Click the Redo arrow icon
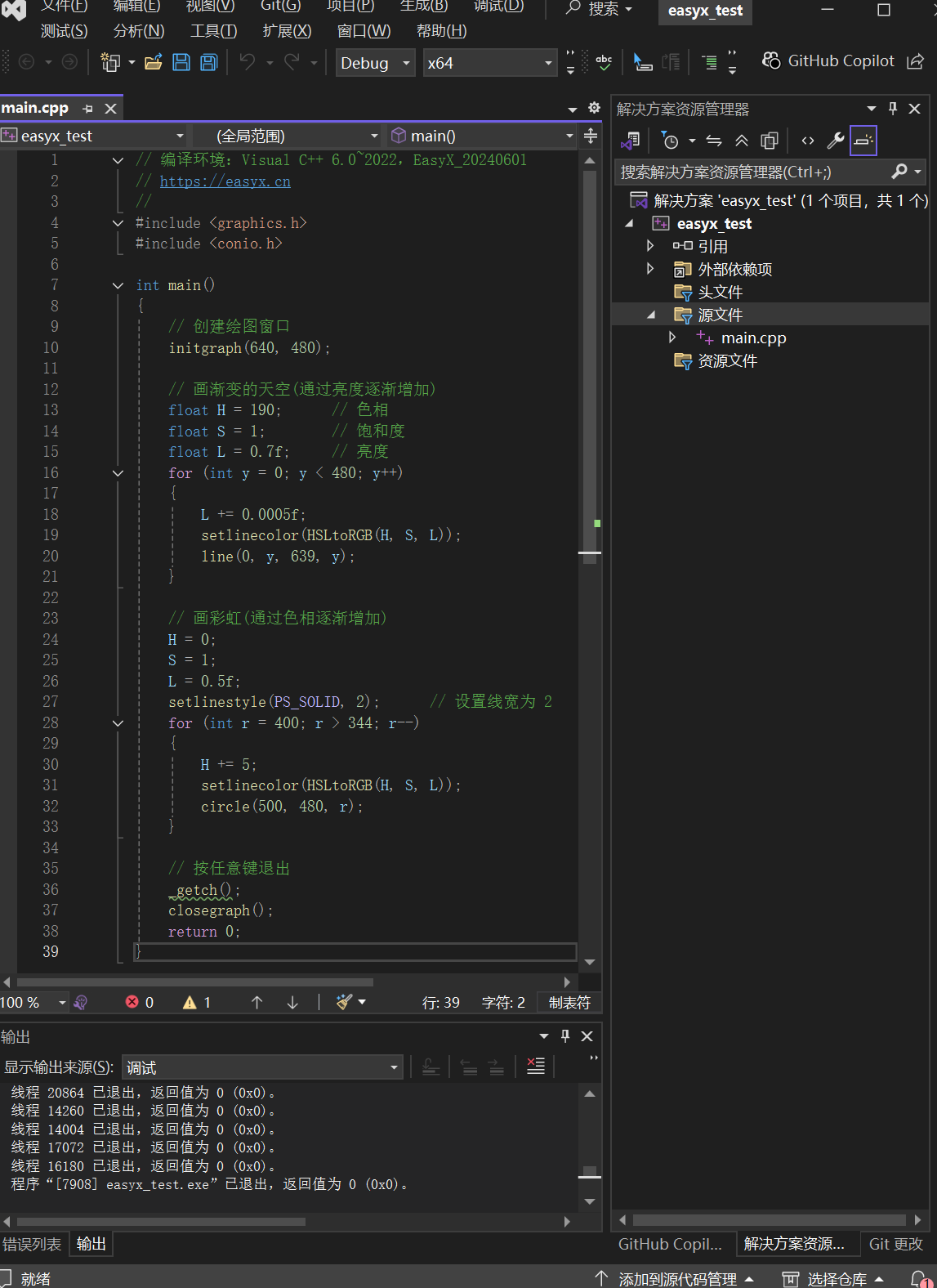The height and width of the screenshot is (1288, 937). click(x=292, y=63)
